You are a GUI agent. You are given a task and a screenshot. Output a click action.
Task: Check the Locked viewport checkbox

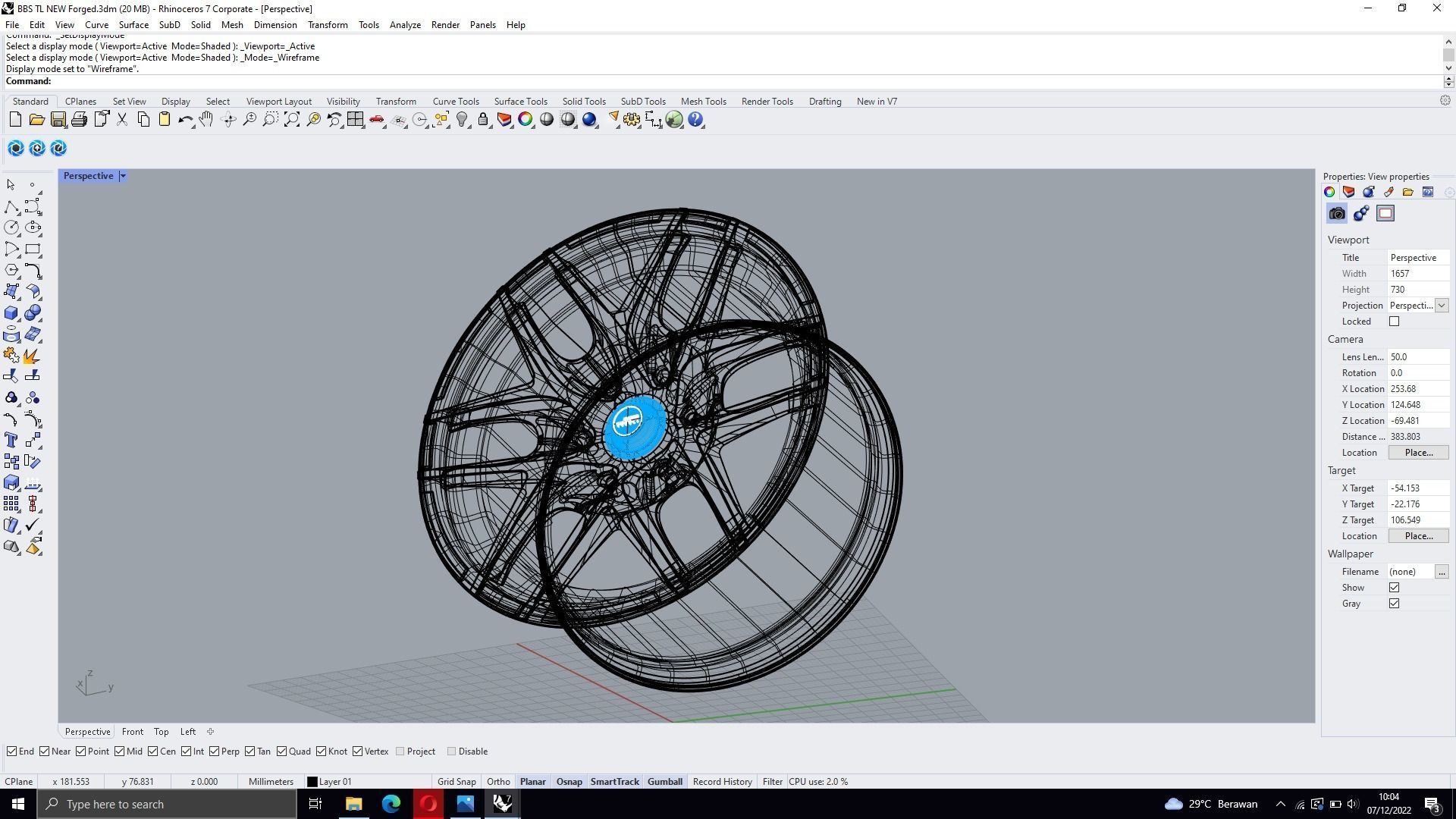click(x=1394, y=322)
